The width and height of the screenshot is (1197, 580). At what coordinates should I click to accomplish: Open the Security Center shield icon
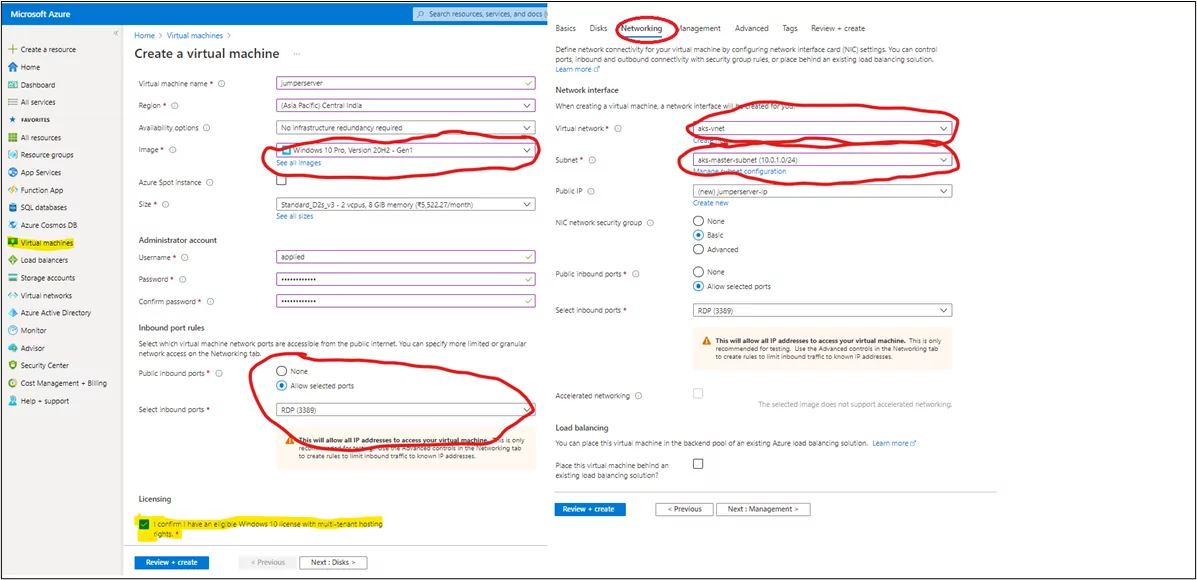coord(12,366)
